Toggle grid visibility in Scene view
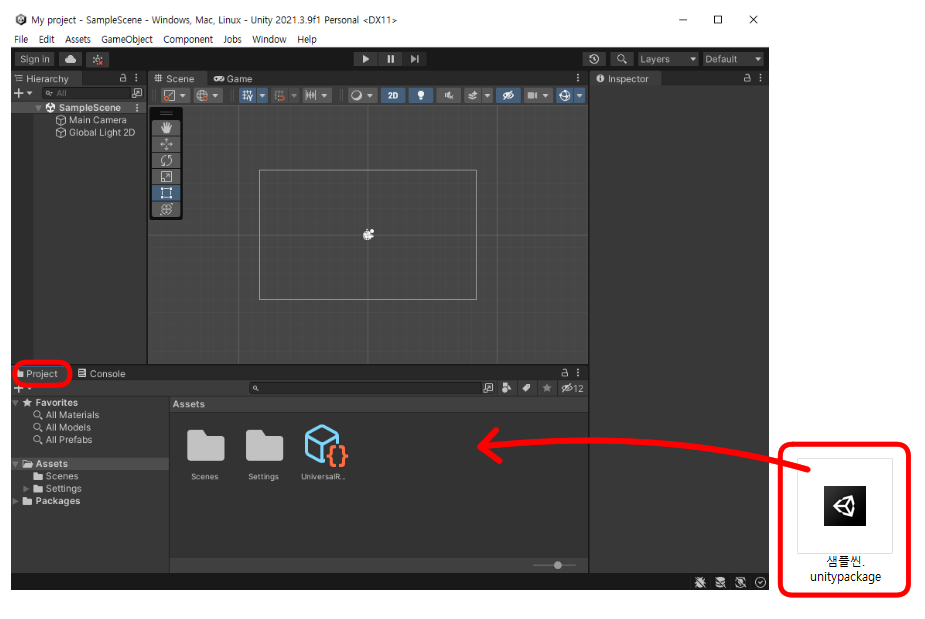 (248, 96)
